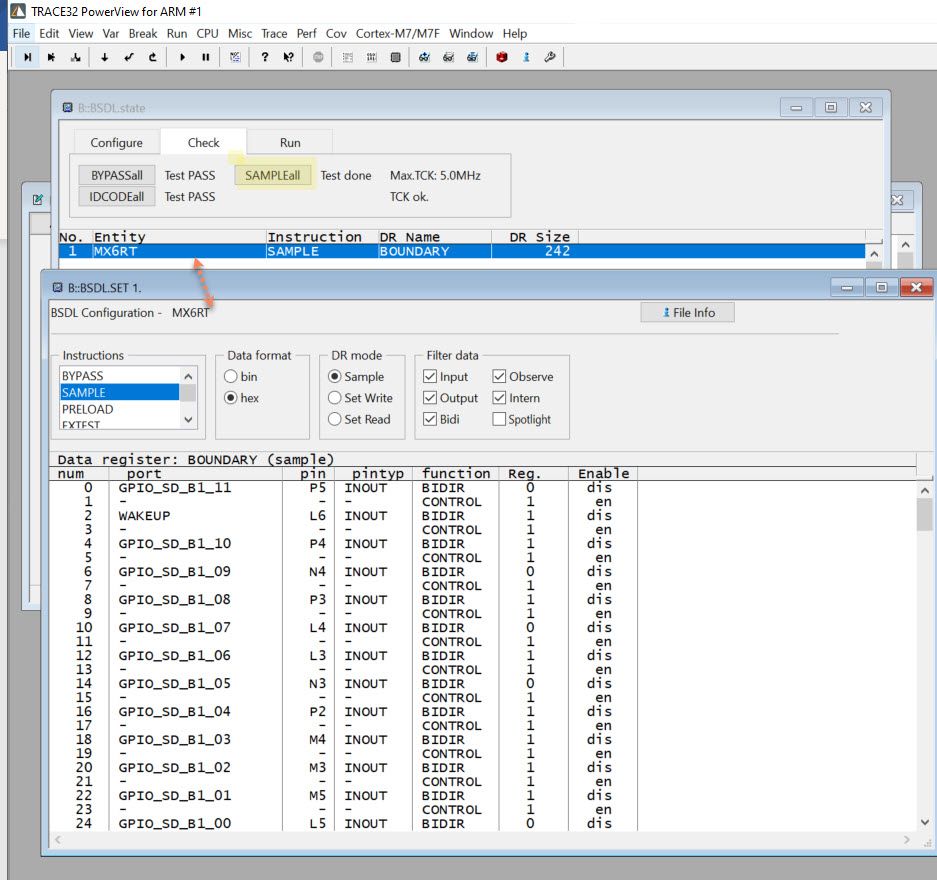Switch to the Configure tab

pyautogui.click(x=117, y=142)
